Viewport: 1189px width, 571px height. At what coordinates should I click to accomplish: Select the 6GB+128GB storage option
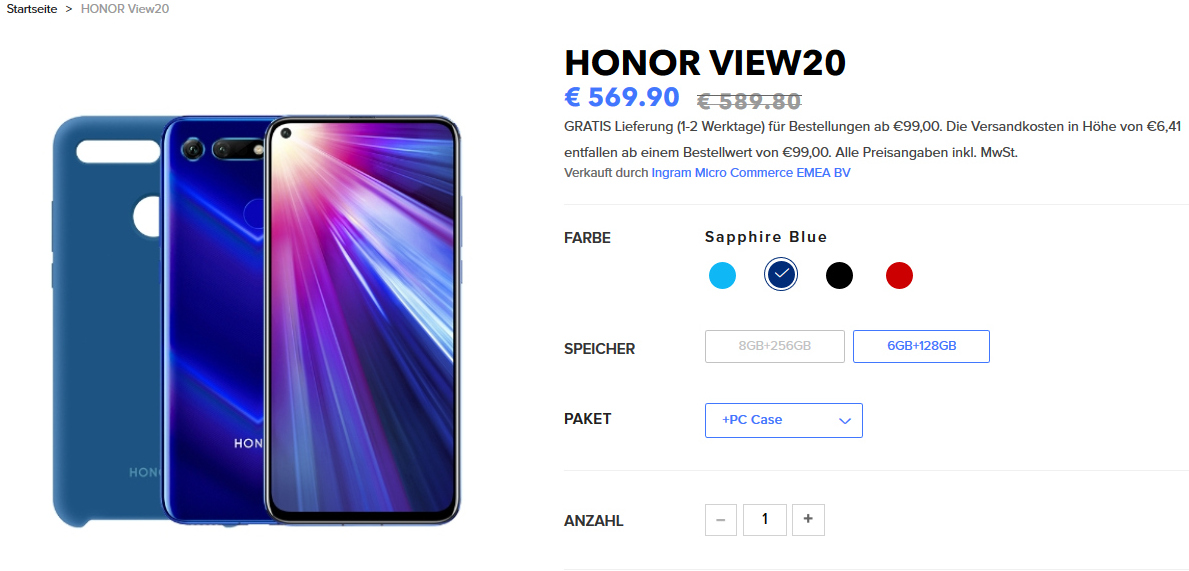pos(921,347)
